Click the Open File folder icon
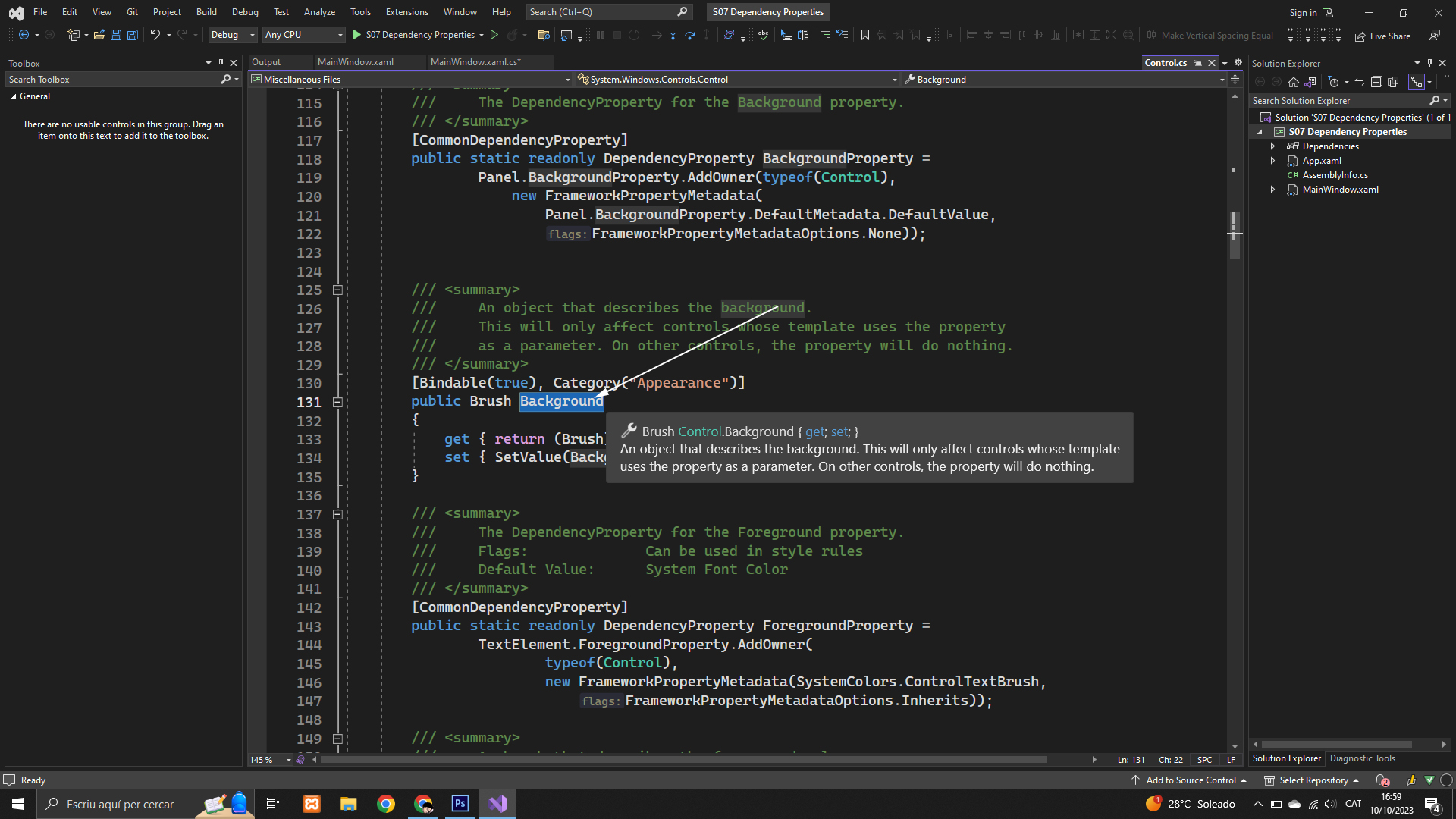The width and height of the screenshot is (1456, 819). coord(99,35)
